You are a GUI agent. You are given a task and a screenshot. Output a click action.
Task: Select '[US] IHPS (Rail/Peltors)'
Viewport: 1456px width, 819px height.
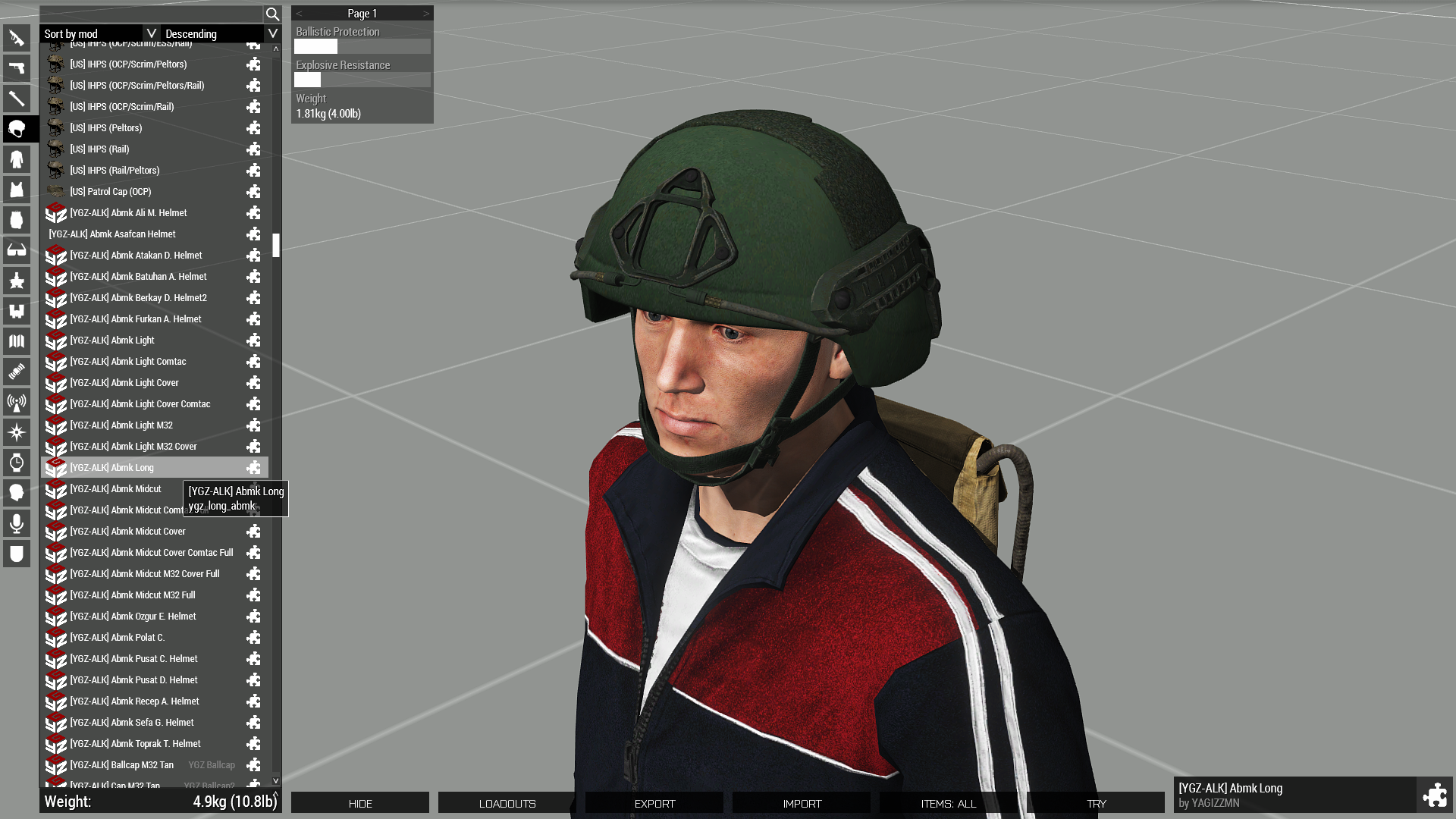click(155, 171)
